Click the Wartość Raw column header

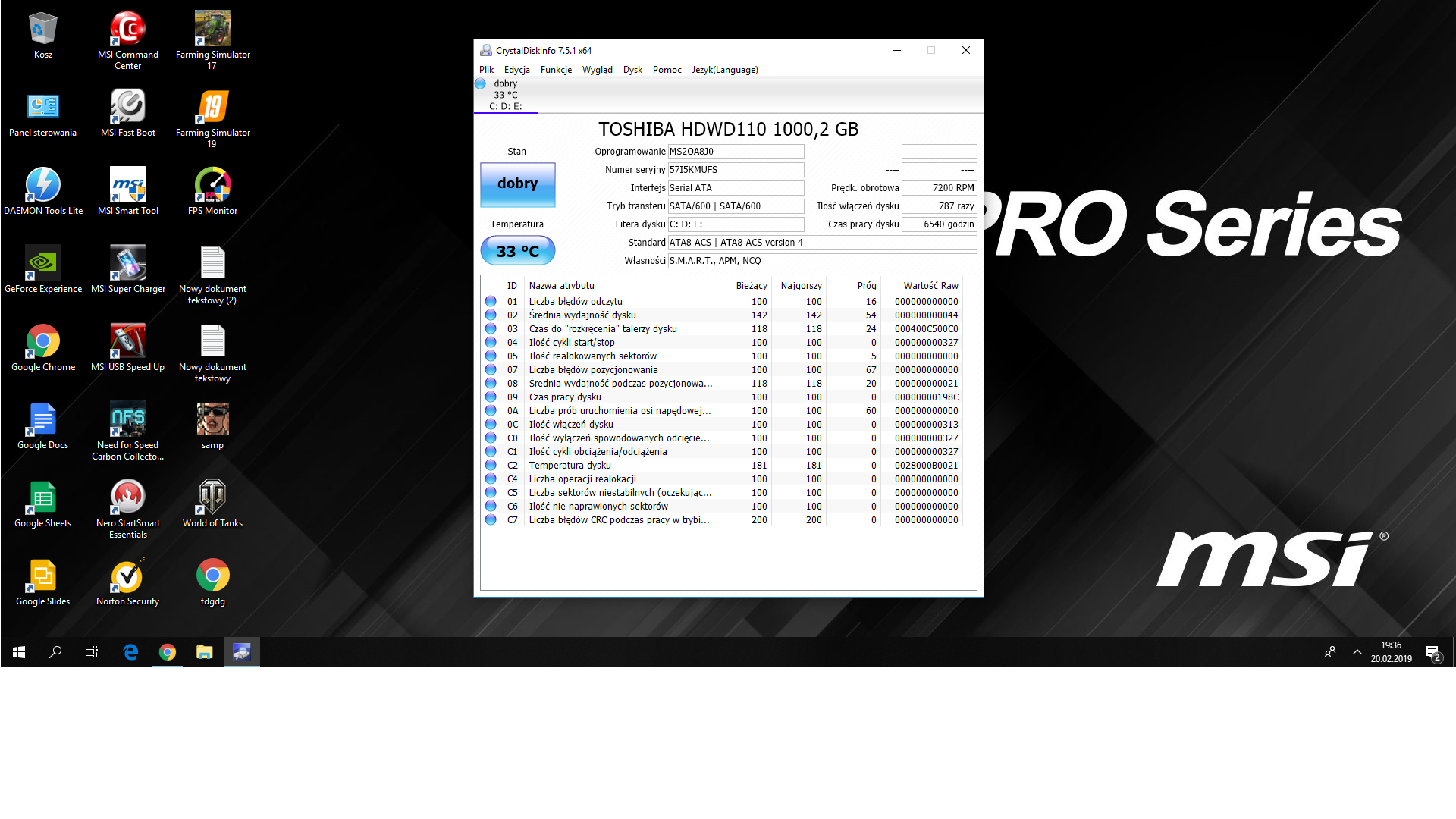coord(921,286)
